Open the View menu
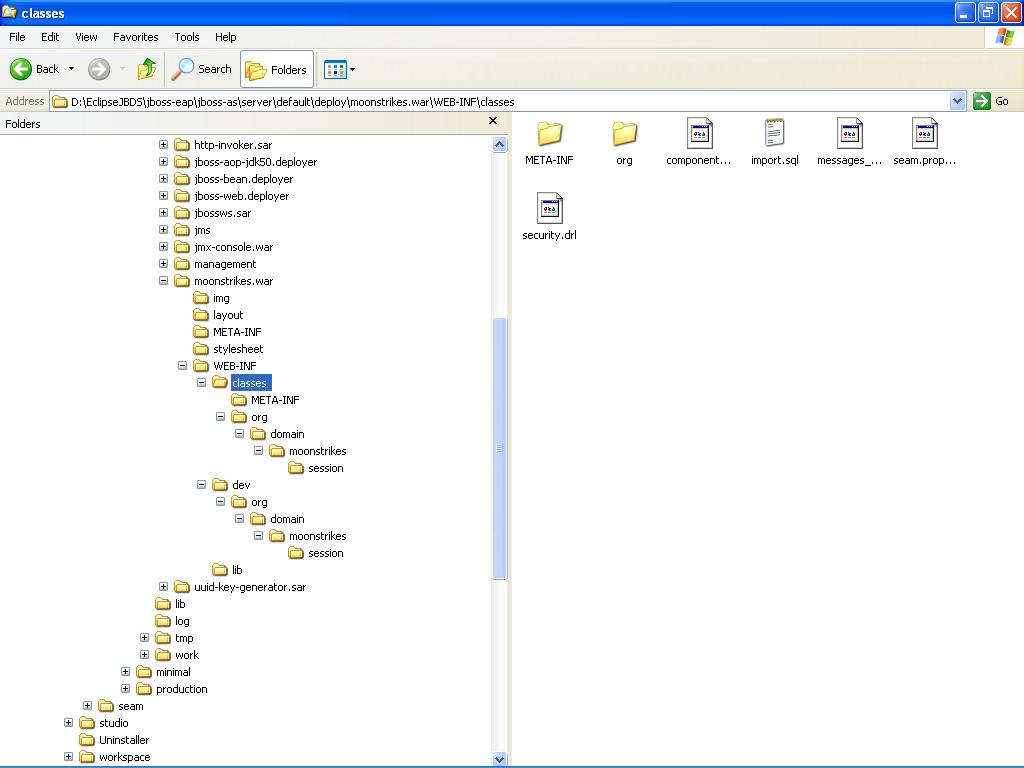The height and width of the screenshot is (768, 1024). tap(86, 37)
